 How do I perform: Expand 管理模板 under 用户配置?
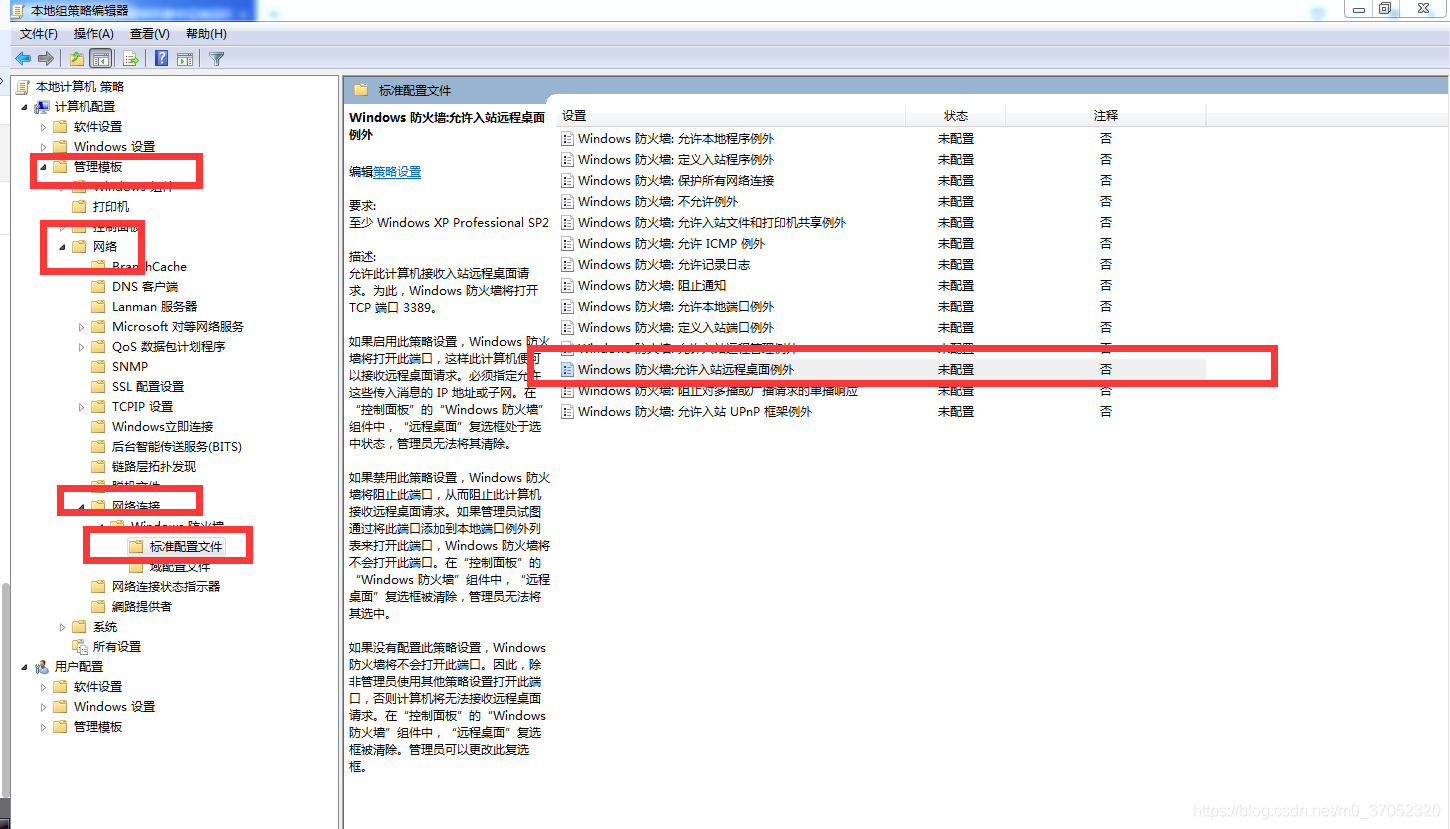point(43,726)
